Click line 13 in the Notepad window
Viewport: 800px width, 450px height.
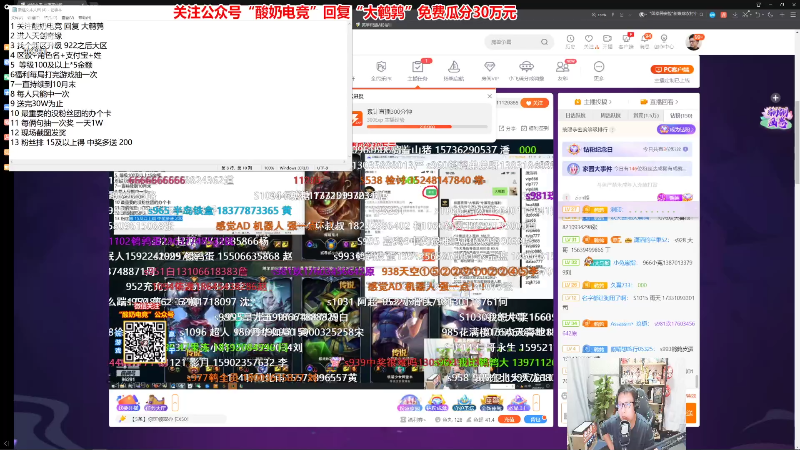point(71,142)
